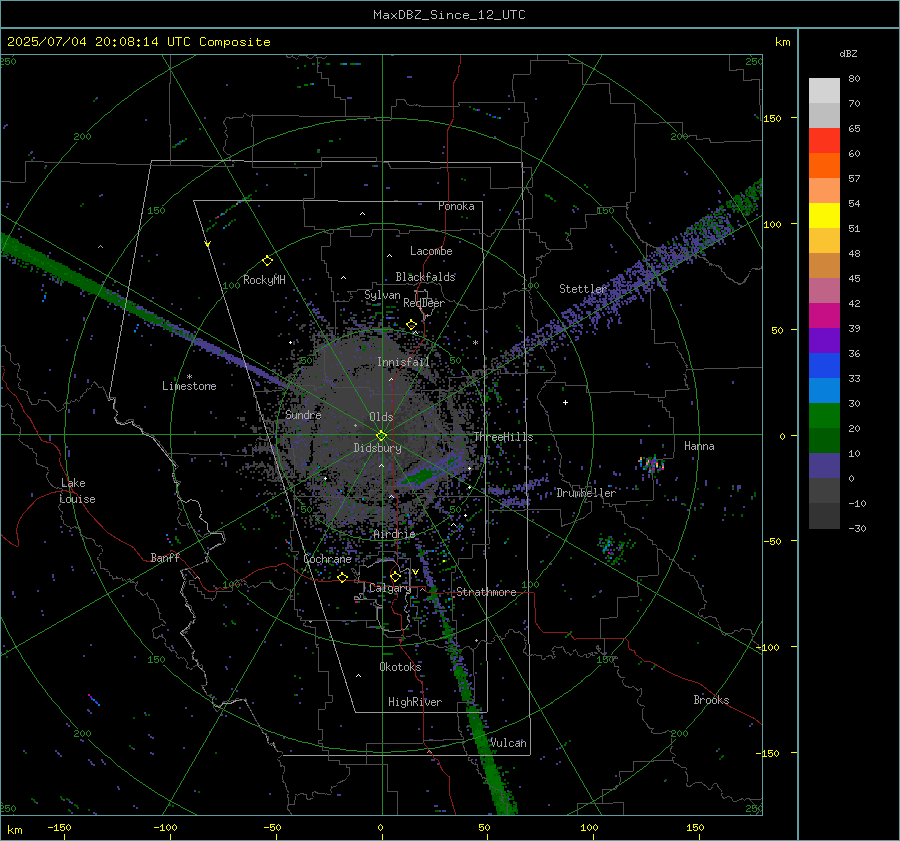Viewport: 900px width, 841px height.
Task: Click the MaxDBZ_Since_12_UTC title
Action: (449, 15)
